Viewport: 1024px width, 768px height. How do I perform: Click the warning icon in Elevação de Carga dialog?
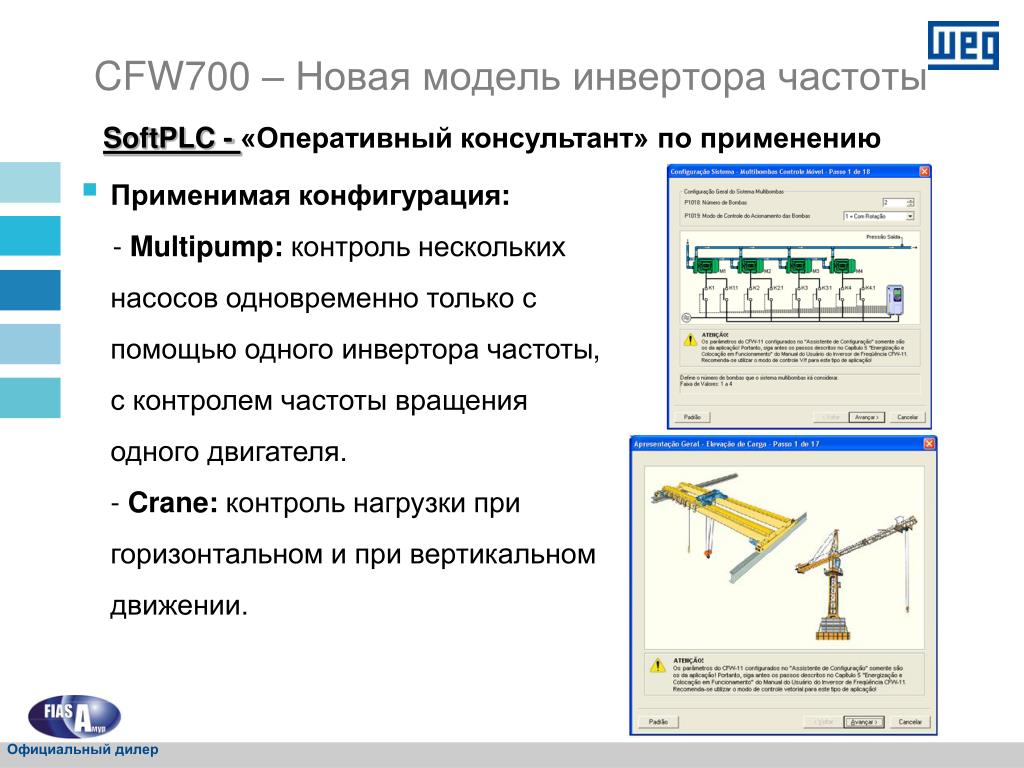click(658, 665)
